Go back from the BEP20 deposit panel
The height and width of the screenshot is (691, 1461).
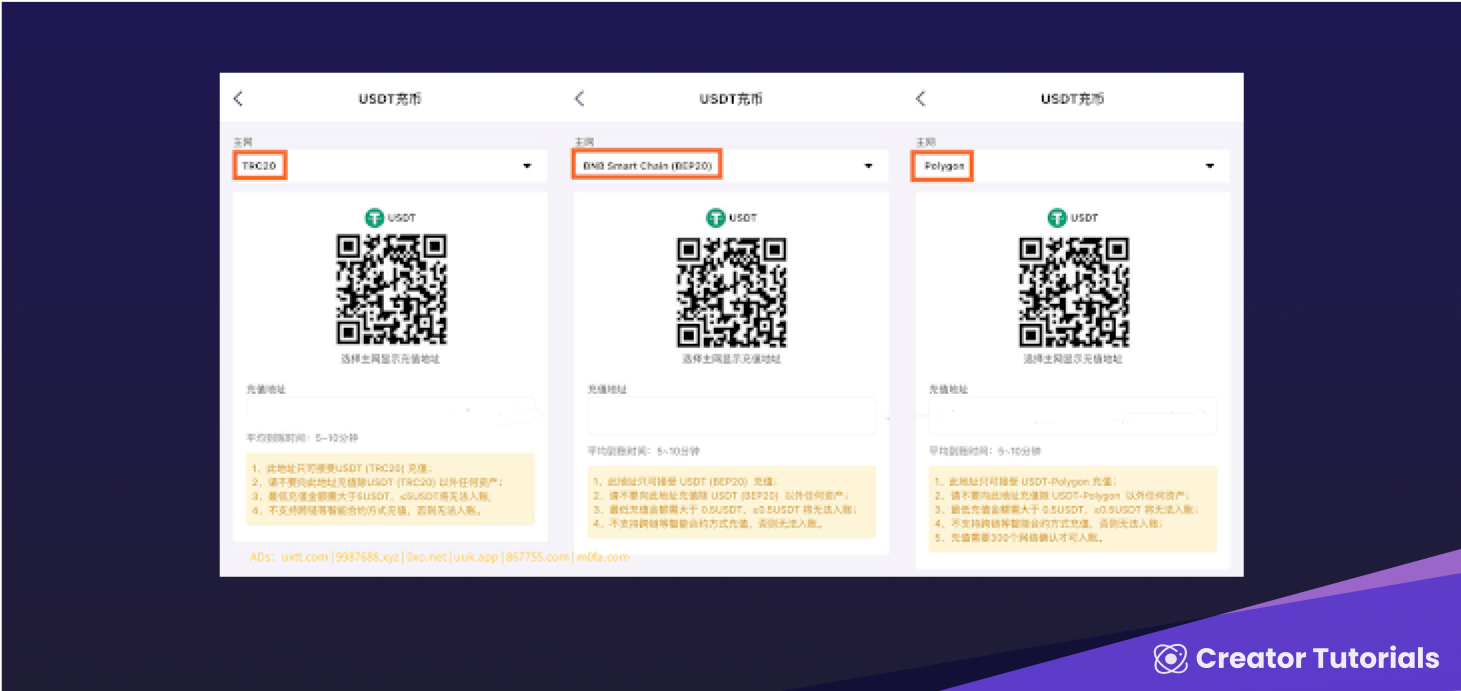click(x=579, y=98)
